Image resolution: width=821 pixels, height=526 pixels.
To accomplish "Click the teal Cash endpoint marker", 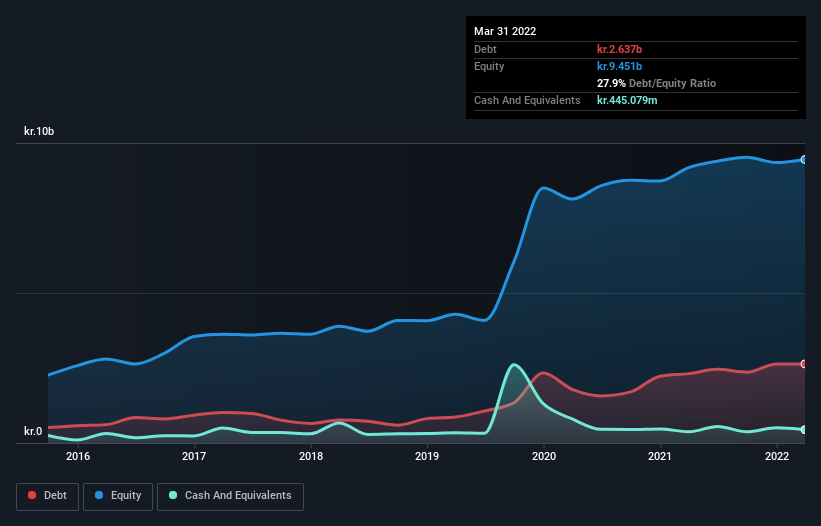I will click(x=804, y=429).
